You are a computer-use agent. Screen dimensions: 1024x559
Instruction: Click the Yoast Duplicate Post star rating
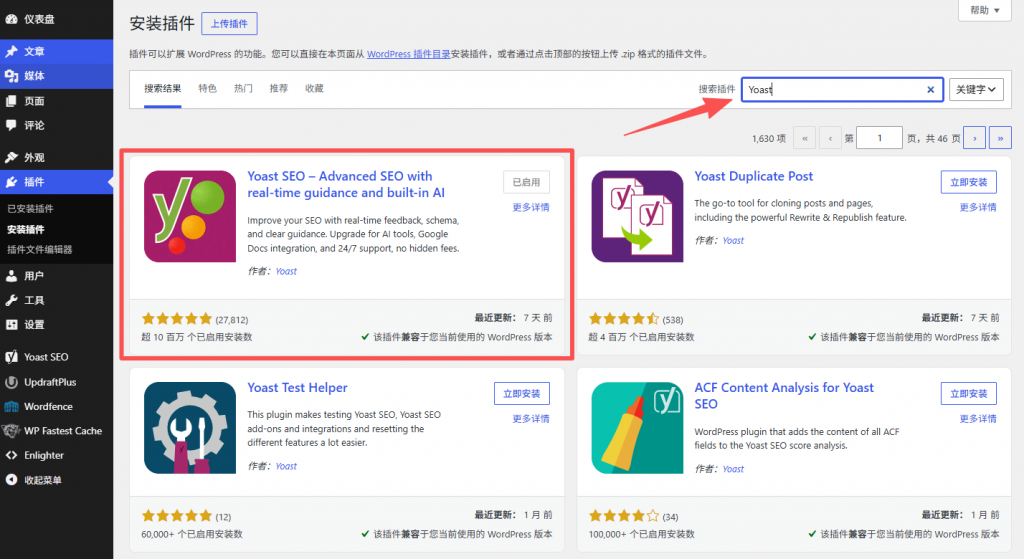(624, 319)
